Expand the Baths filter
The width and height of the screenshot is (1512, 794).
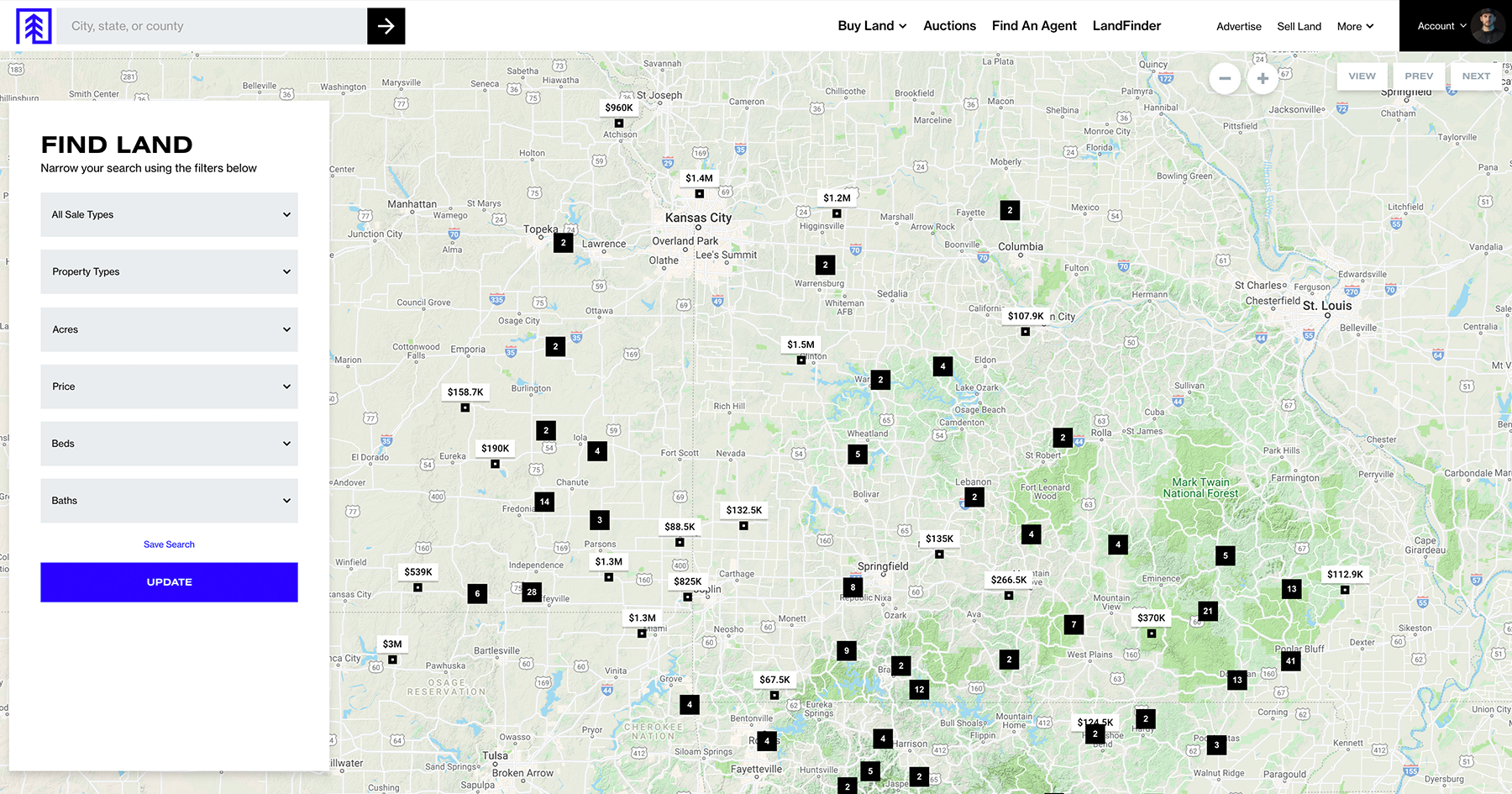tap(169, 501)
